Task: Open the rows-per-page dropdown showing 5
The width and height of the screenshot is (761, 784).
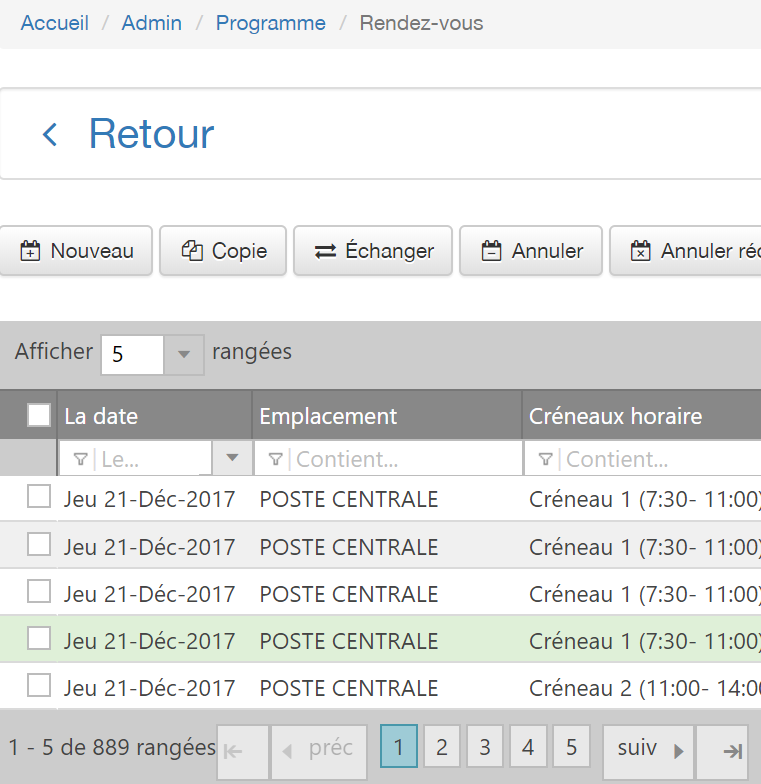Action: click(183, 354)
